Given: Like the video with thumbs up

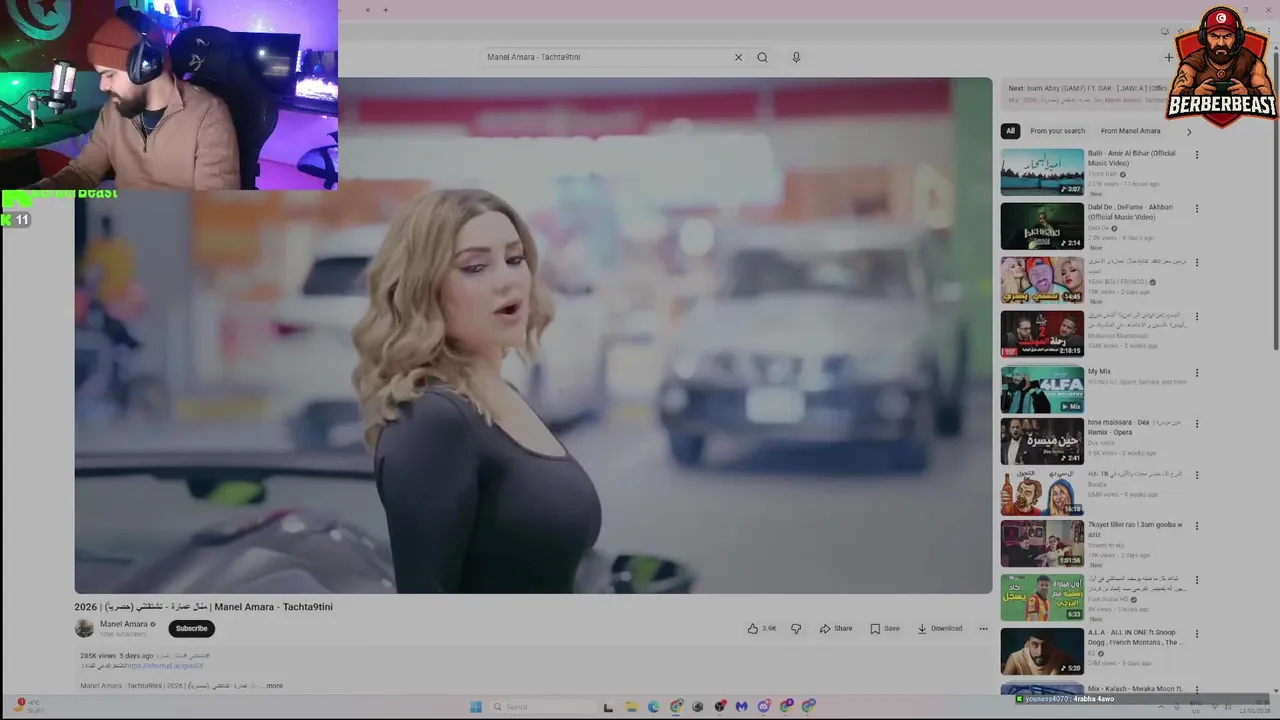Looking at the screenshot, I should pyautogui.click(x=762, y=628).
